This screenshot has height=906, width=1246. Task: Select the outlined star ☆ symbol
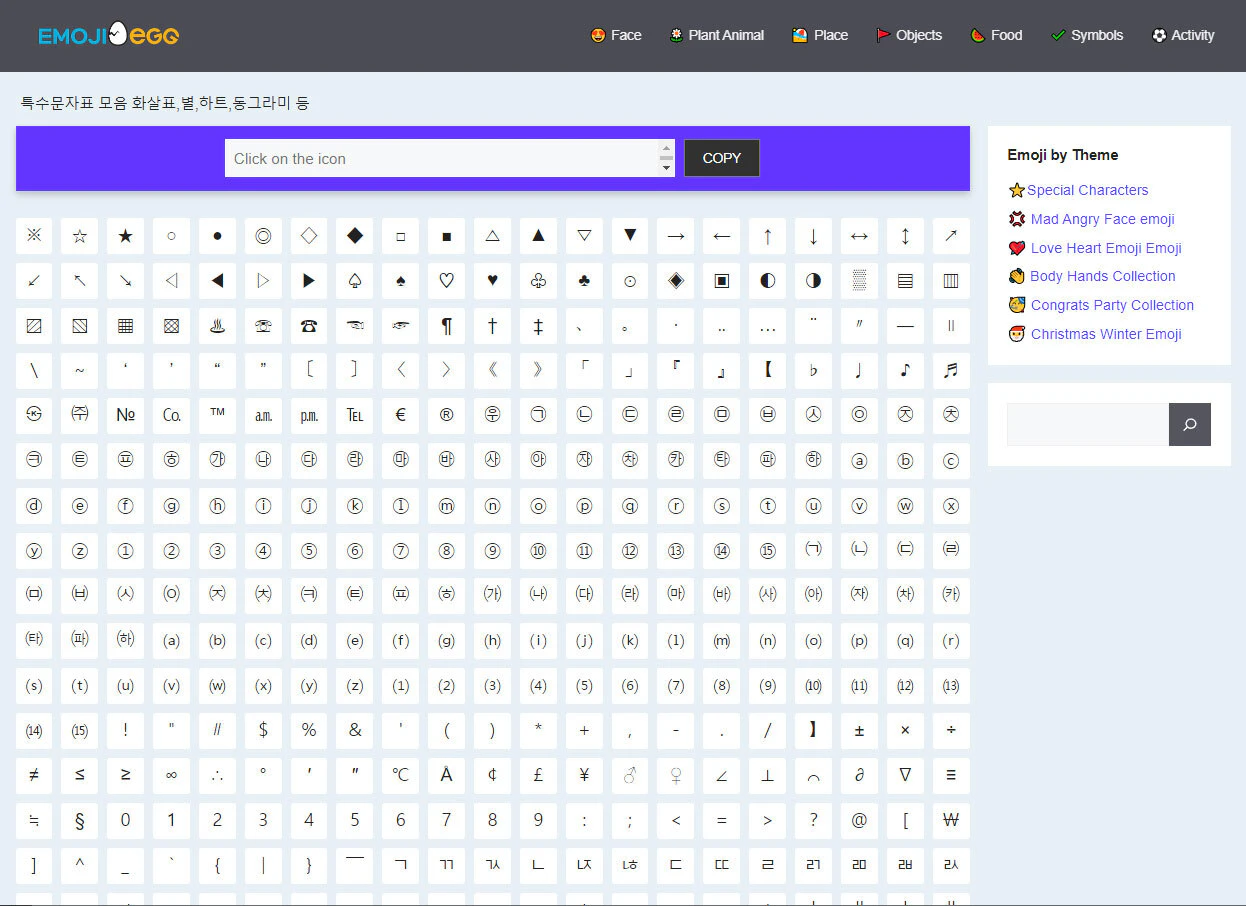[x=80, y=236]
